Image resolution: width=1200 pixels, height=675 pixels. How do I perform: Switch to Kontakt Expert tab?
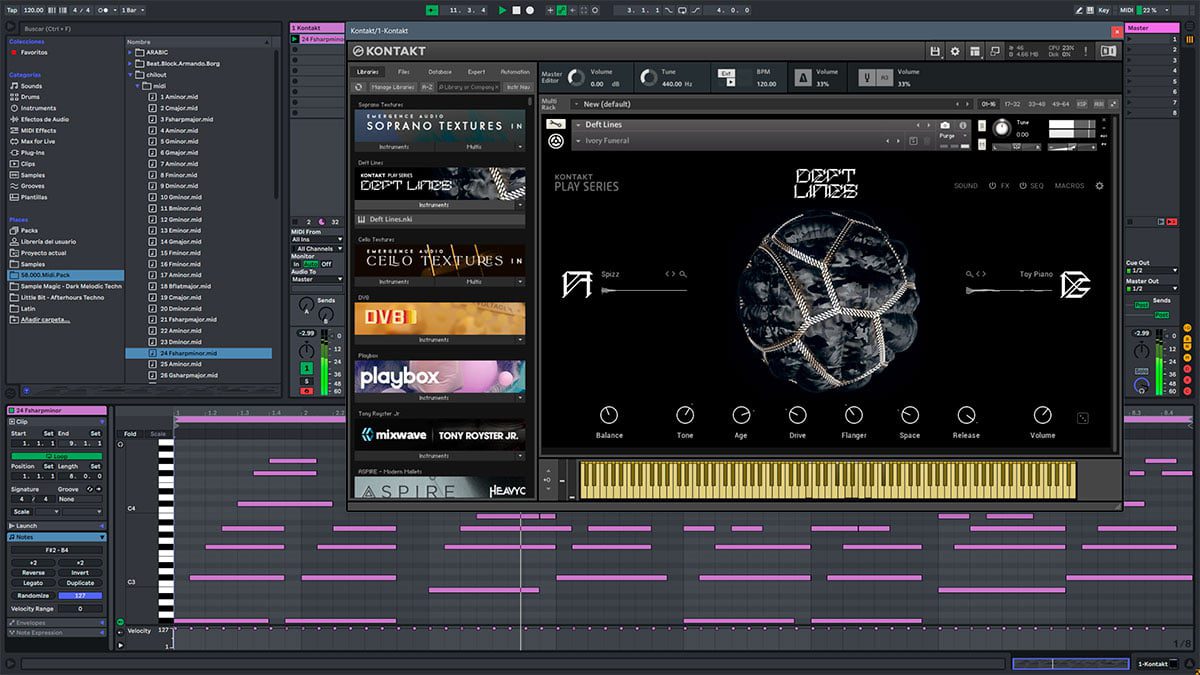pos(476,72)
